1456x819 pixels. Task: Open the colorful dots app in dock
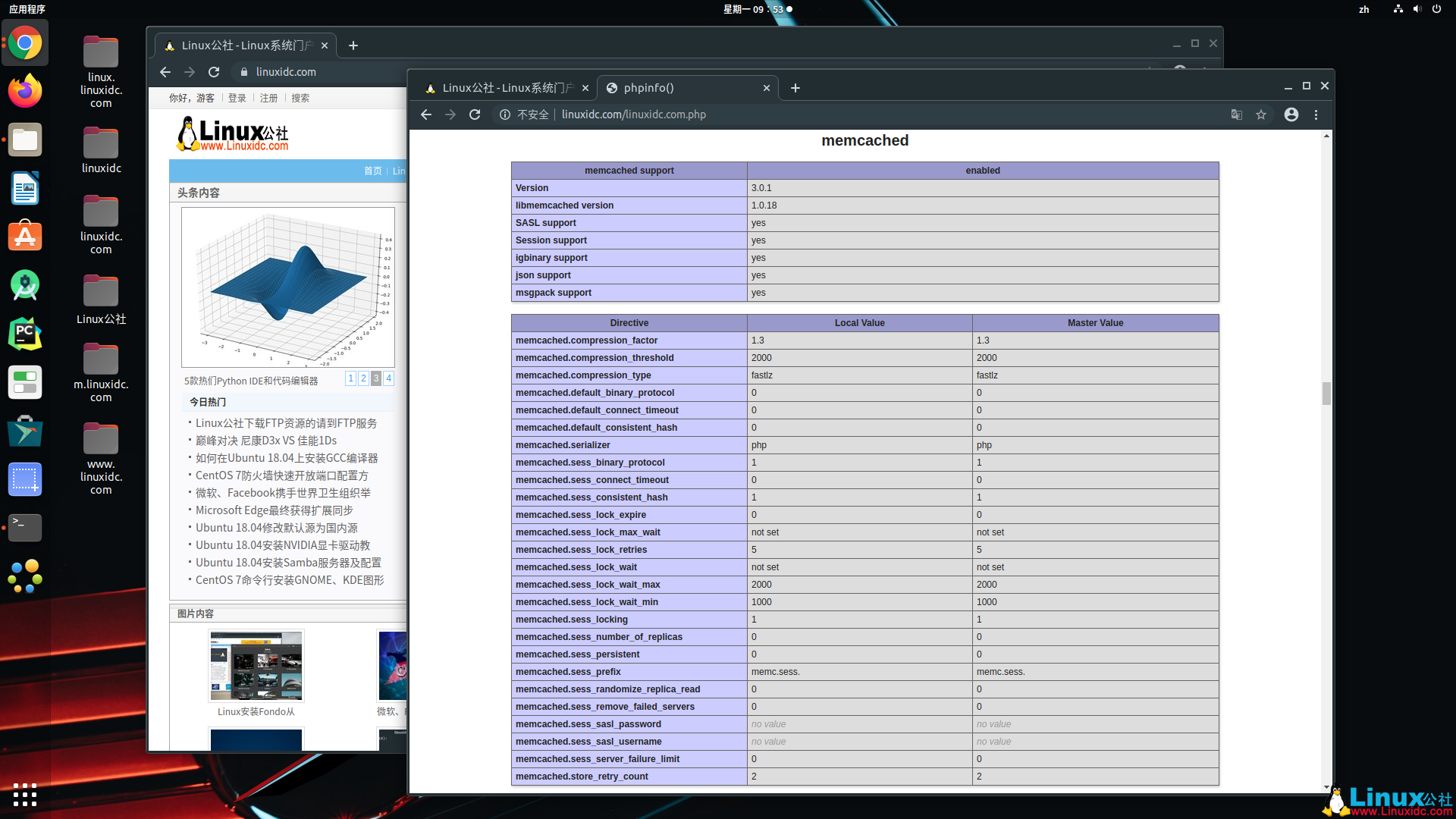click(x=25, y=576)
